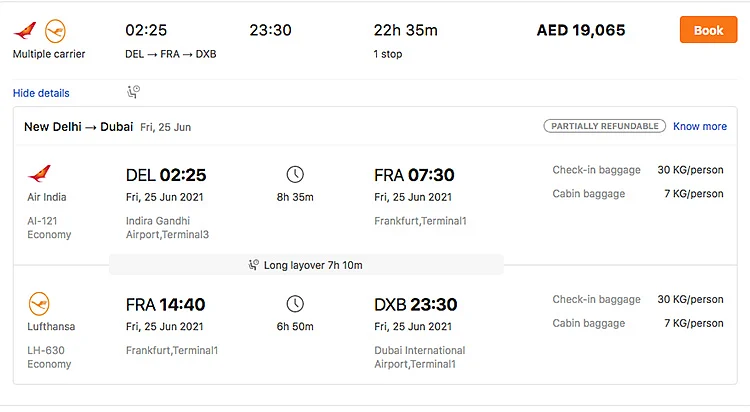Click the Lufthansa crane logo in FRA segment

pyautogui.click(x=39, y=304)
